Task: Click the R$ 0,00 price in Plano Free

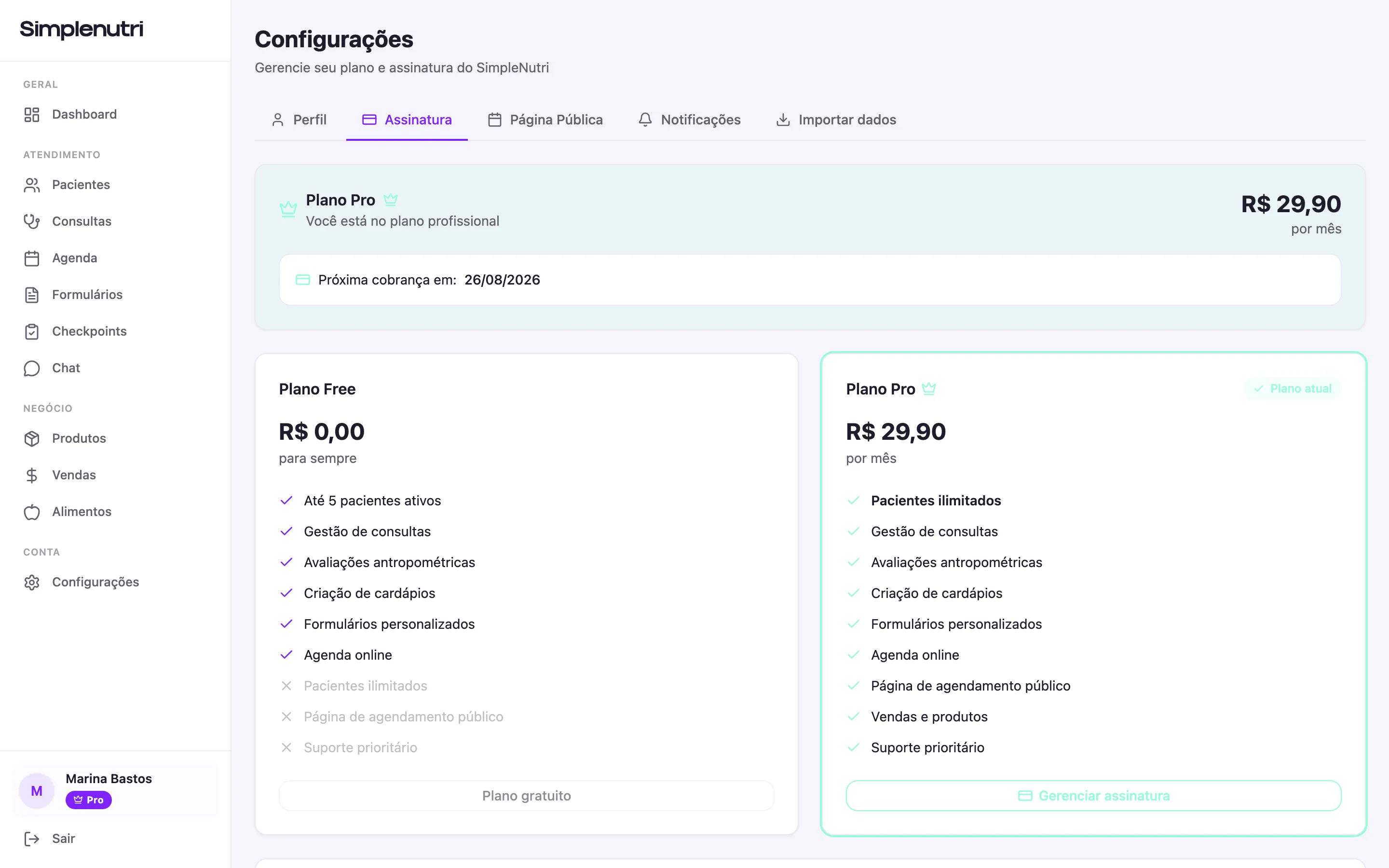Action: coord(321,432)
